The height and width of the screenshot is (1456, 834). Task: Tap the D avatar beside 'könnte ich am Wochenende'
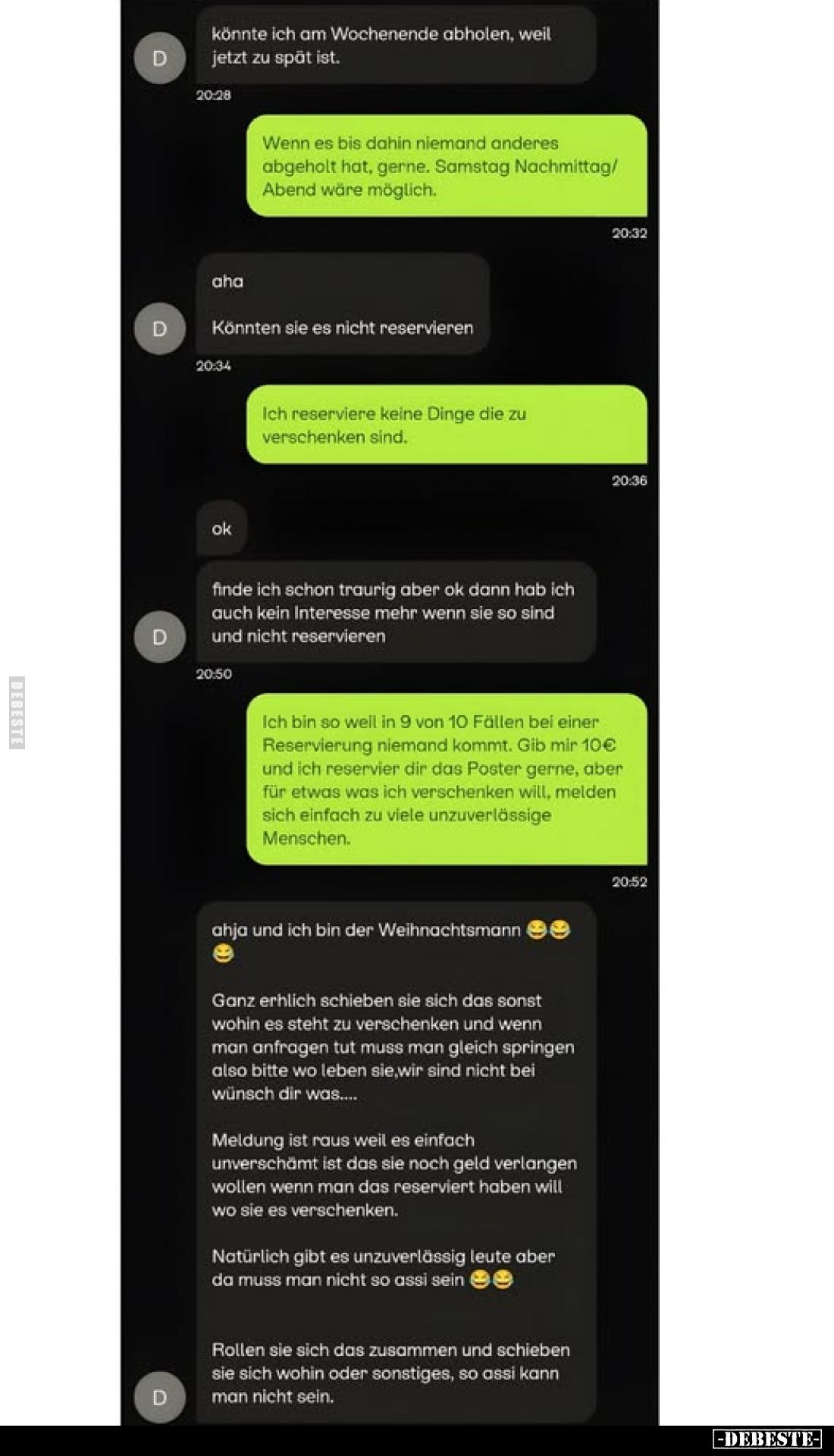point(159,58)
